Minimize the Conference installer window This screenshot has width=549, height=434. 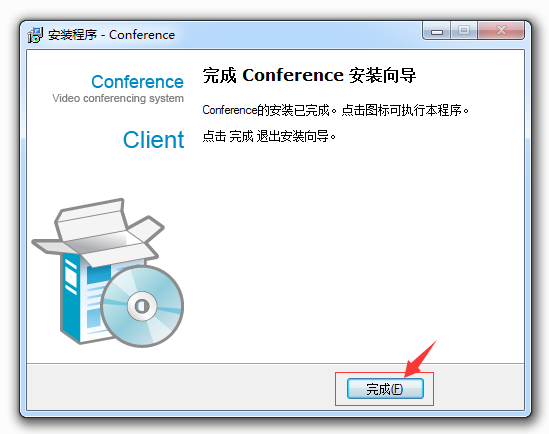(x=437, y=32)
